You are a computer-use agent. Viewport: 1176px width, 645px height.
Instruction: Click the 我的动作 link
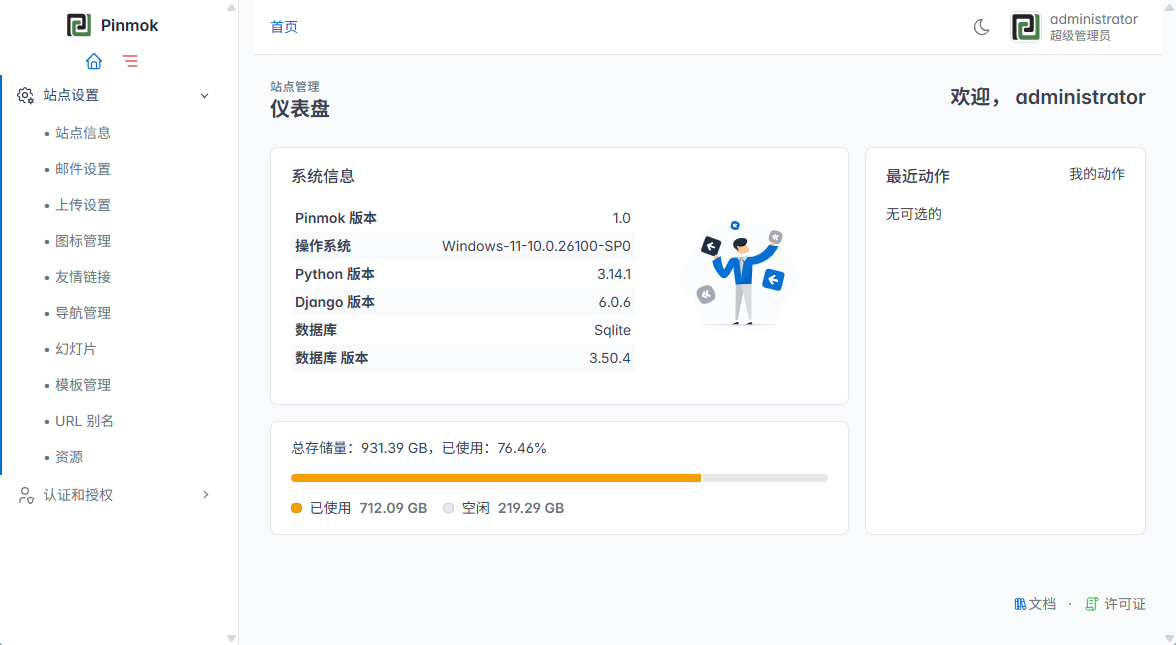coord(1096,174)
